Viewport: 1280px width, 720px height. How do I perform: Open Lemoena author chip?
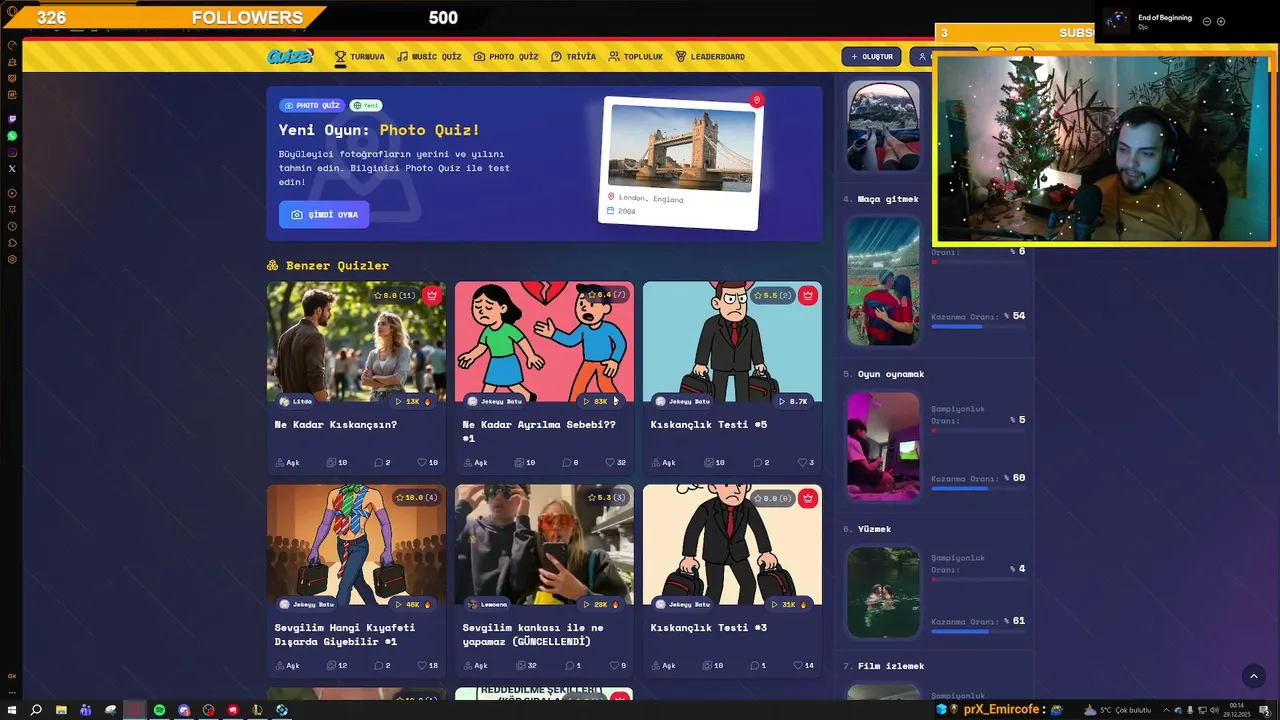pos(488,604)
